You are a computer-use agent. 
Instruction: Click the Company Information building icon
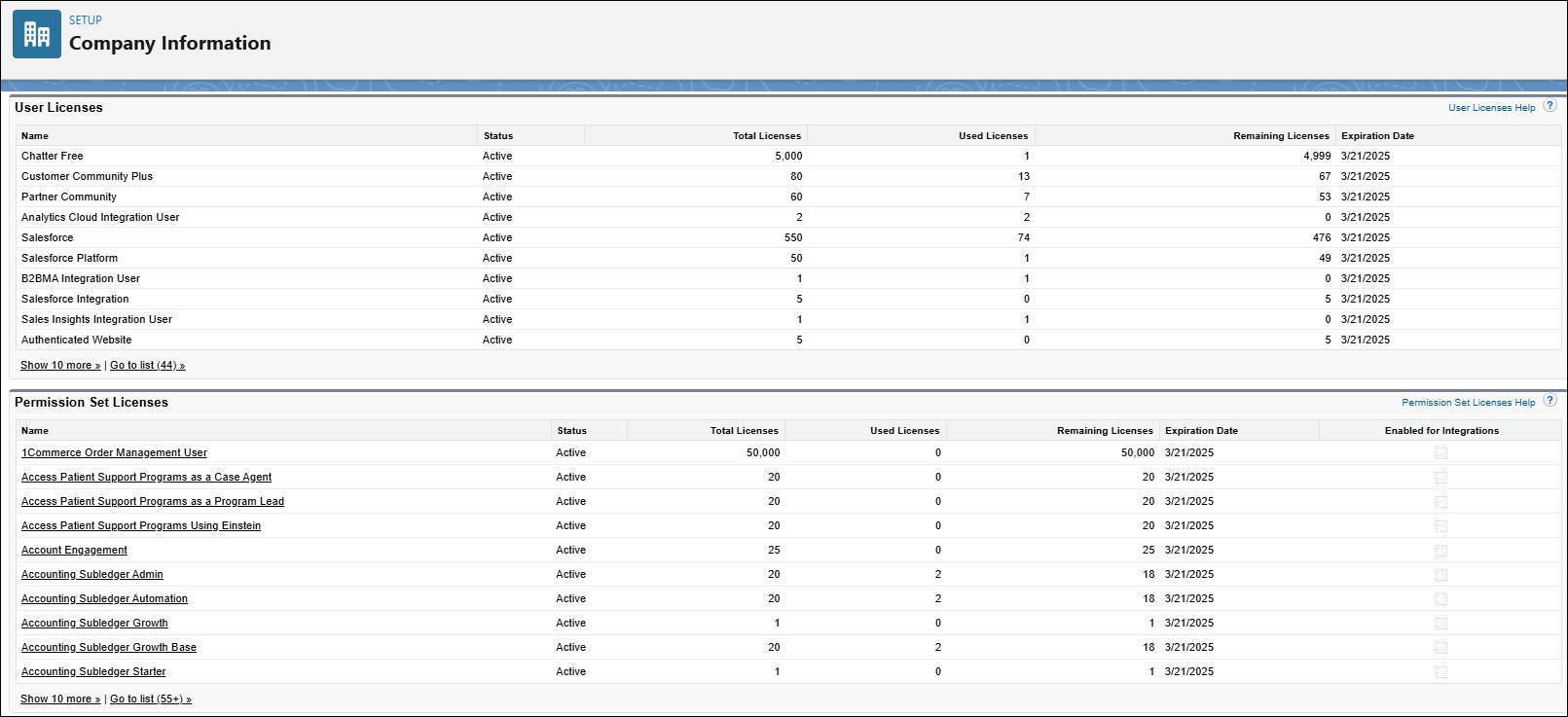click(37, 35)
